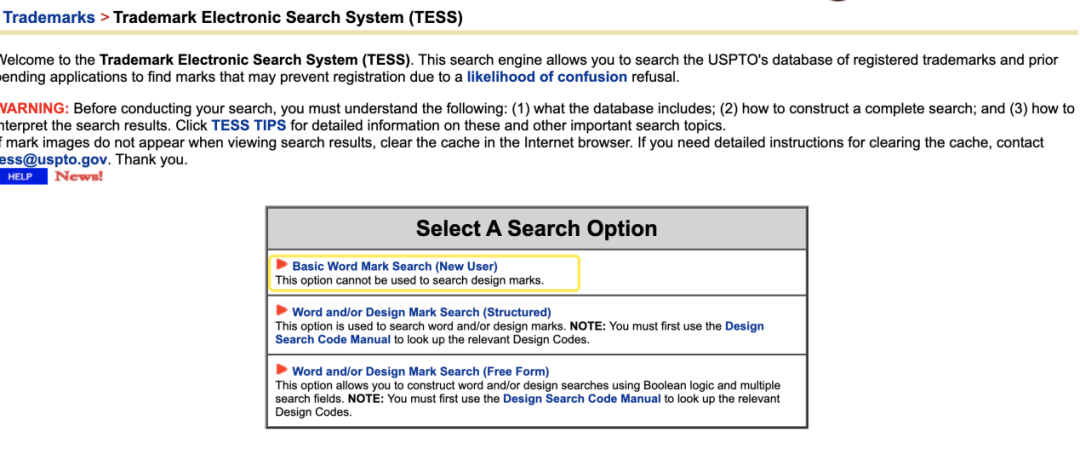Viewport: 1080px width, 449px height.
Task: Click the red arrow beside Free Form search option
Action: point(282,370)
